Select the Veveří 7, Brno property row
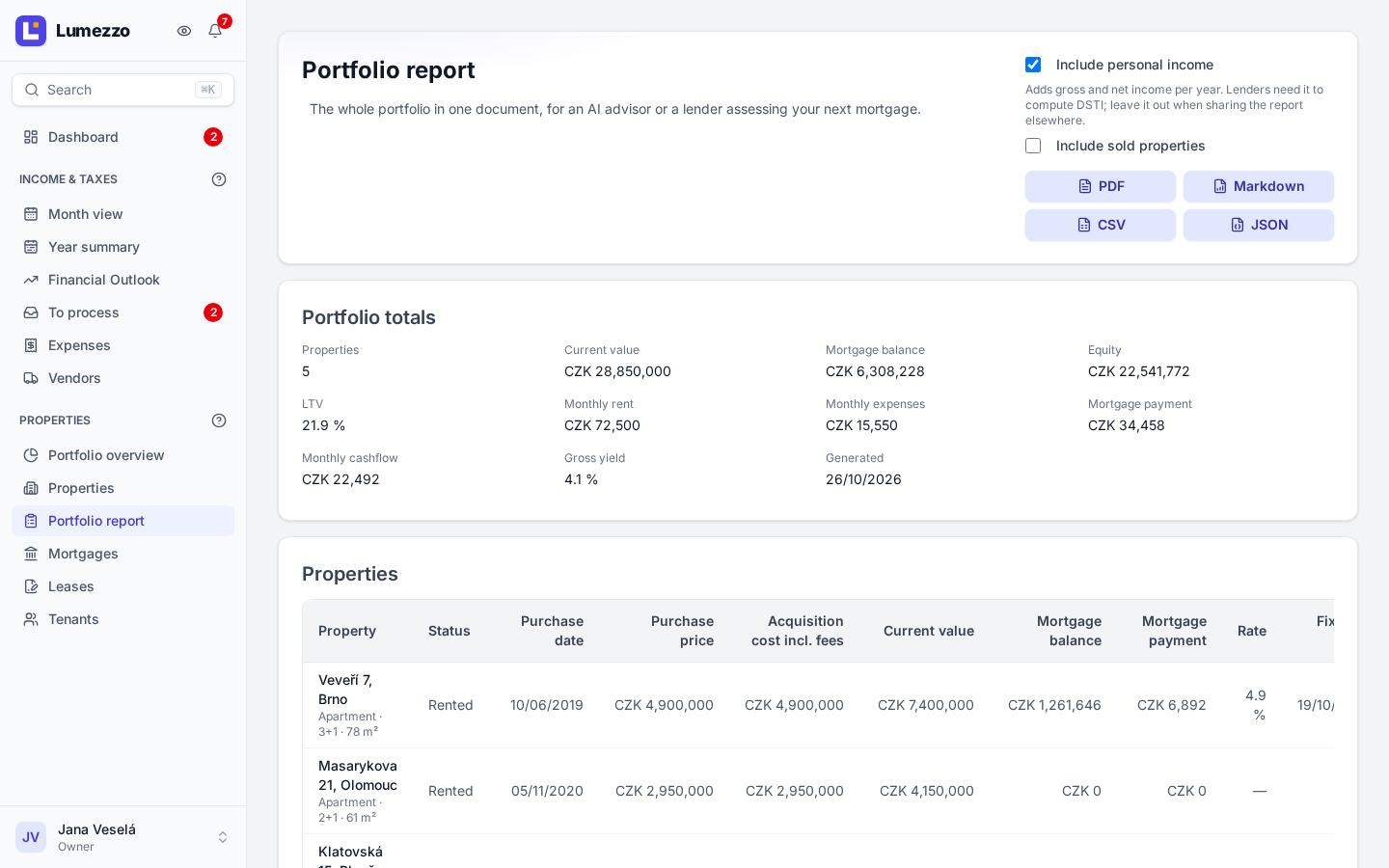Screen dimensions: 1389x868 coord(818,705)
